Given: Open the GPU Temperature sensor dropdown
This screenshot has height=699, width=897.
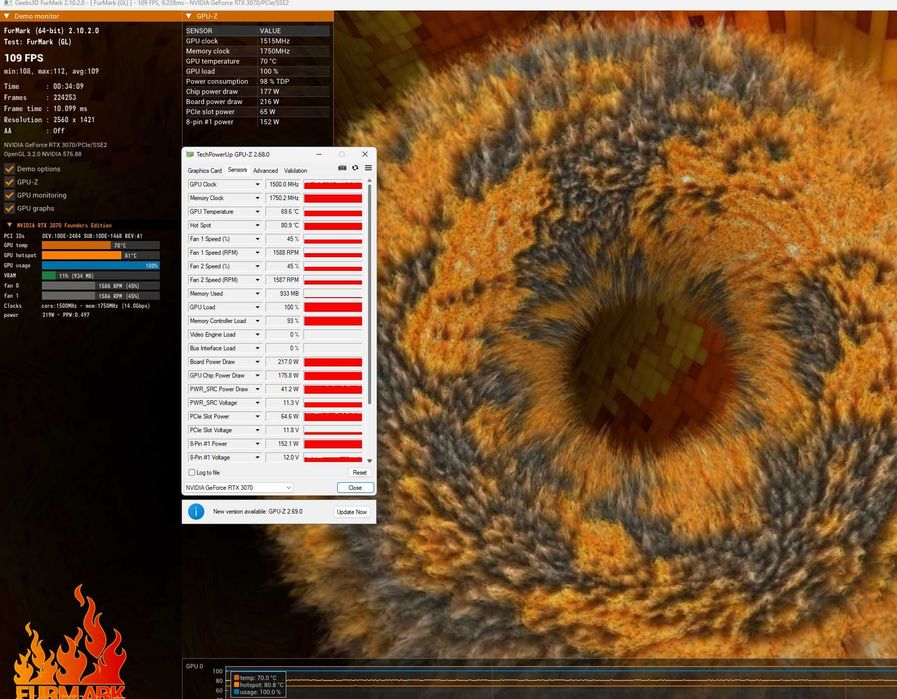Looking at the screenshot, I should click(257, 212).
